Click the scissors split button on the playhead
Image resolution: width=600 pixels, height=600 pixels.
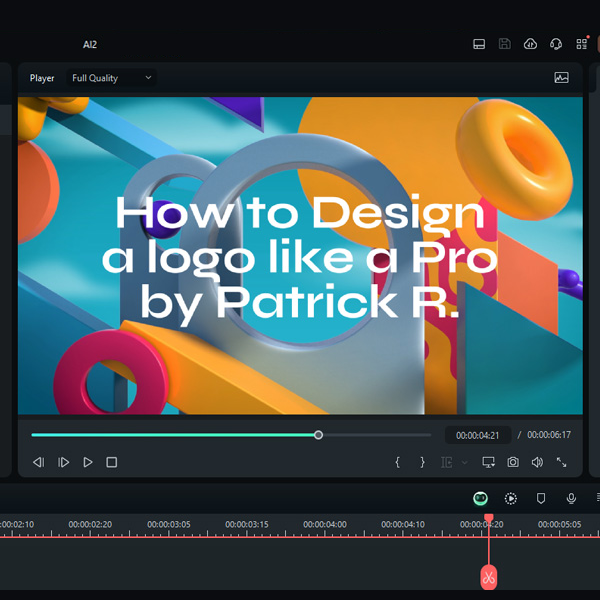pos(488,577)
